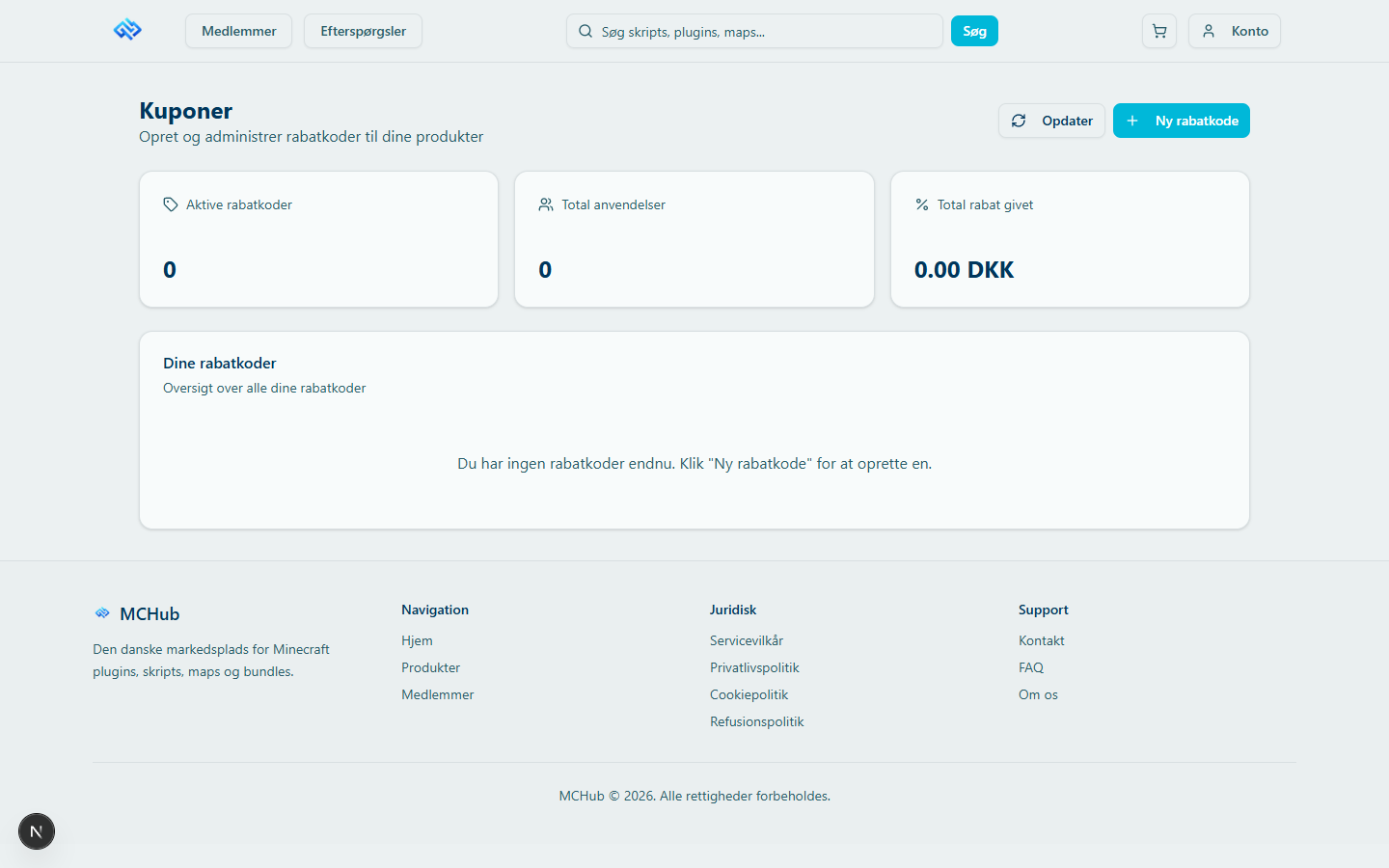
Task: Click the Dine rabatkoder section title
Action: (220, 363)
